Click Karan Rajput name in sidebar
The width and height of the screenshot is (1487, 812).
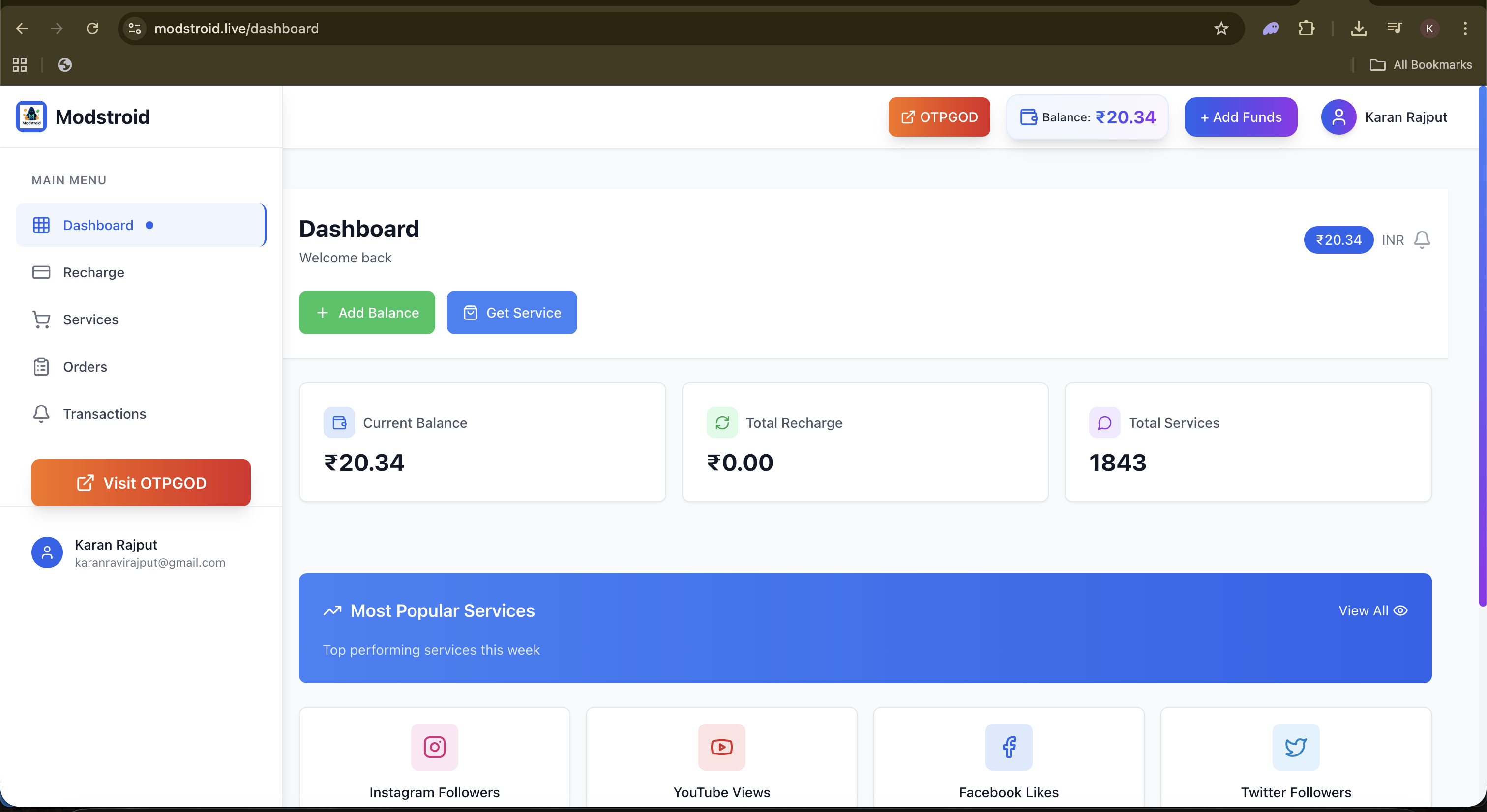(x=116, y=545)
